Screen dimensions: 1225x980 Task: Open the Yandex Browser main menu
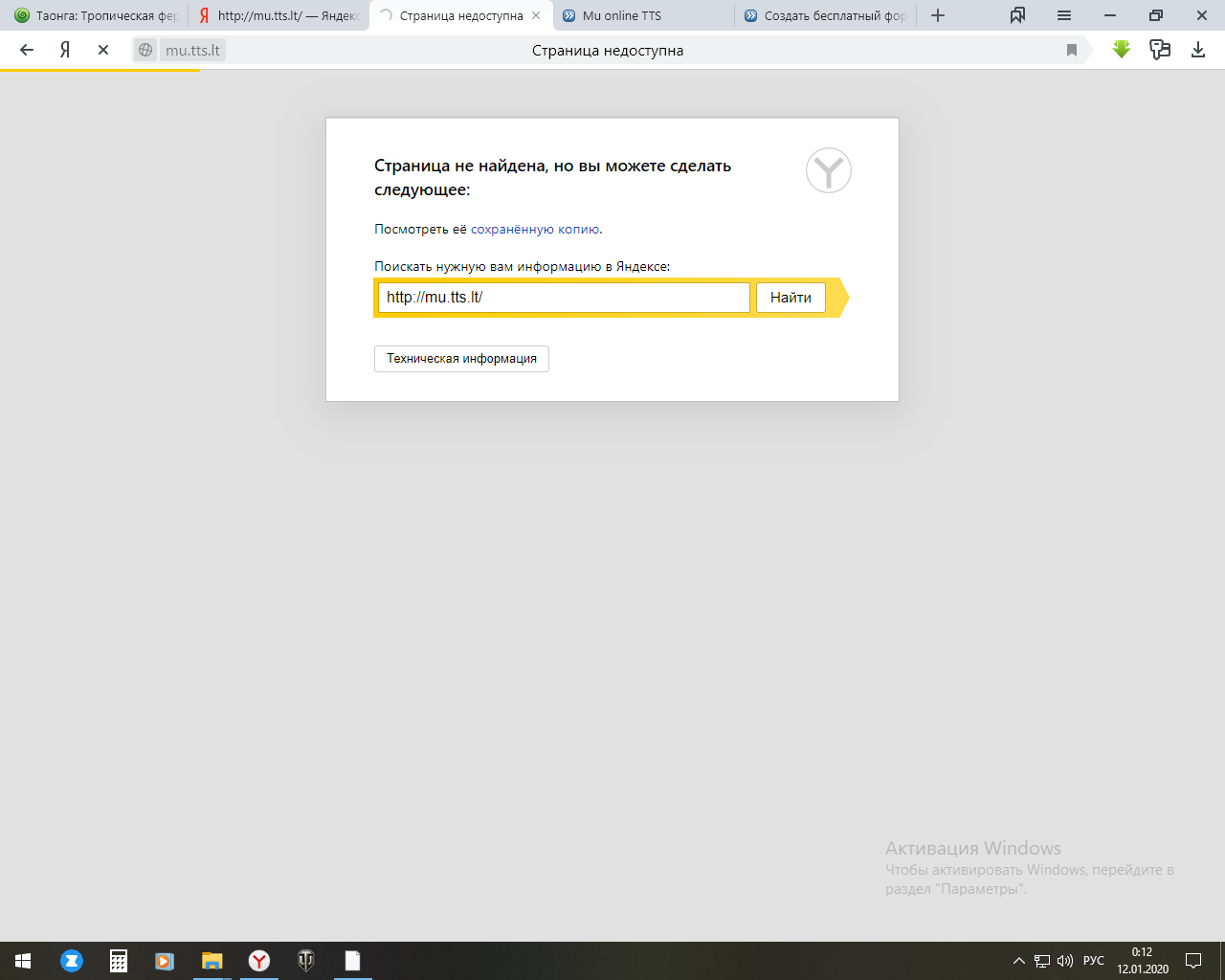tap(1064, 15)
